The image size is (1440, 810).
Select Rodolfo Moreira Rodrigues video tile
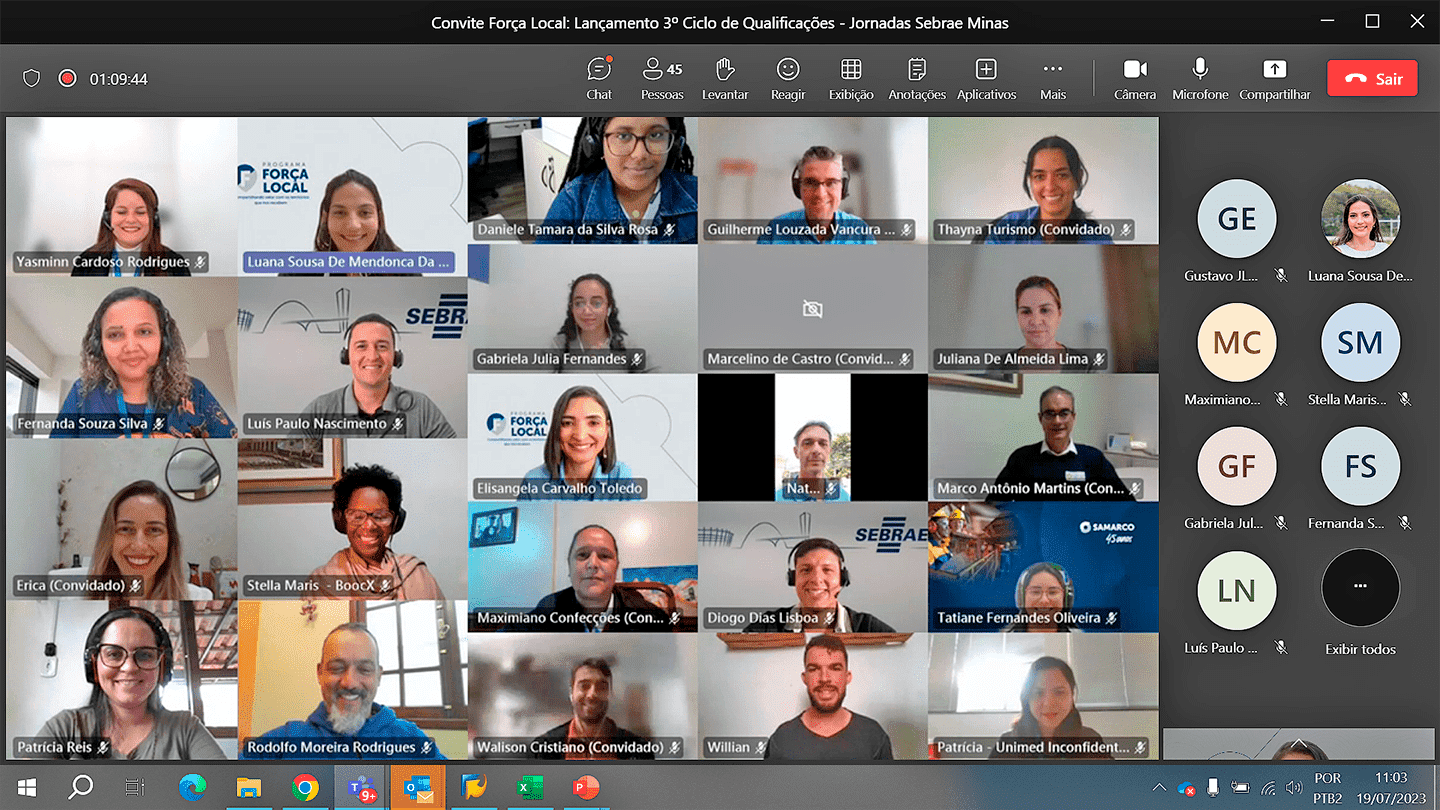pos(352,680)
